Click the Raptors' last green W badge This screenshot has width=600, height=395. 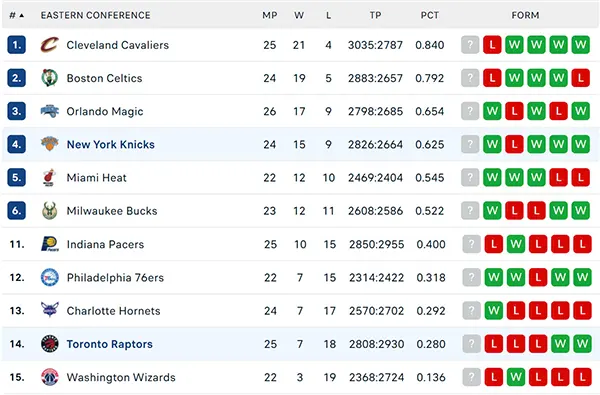pyautogui.click(x=582, y=344)
